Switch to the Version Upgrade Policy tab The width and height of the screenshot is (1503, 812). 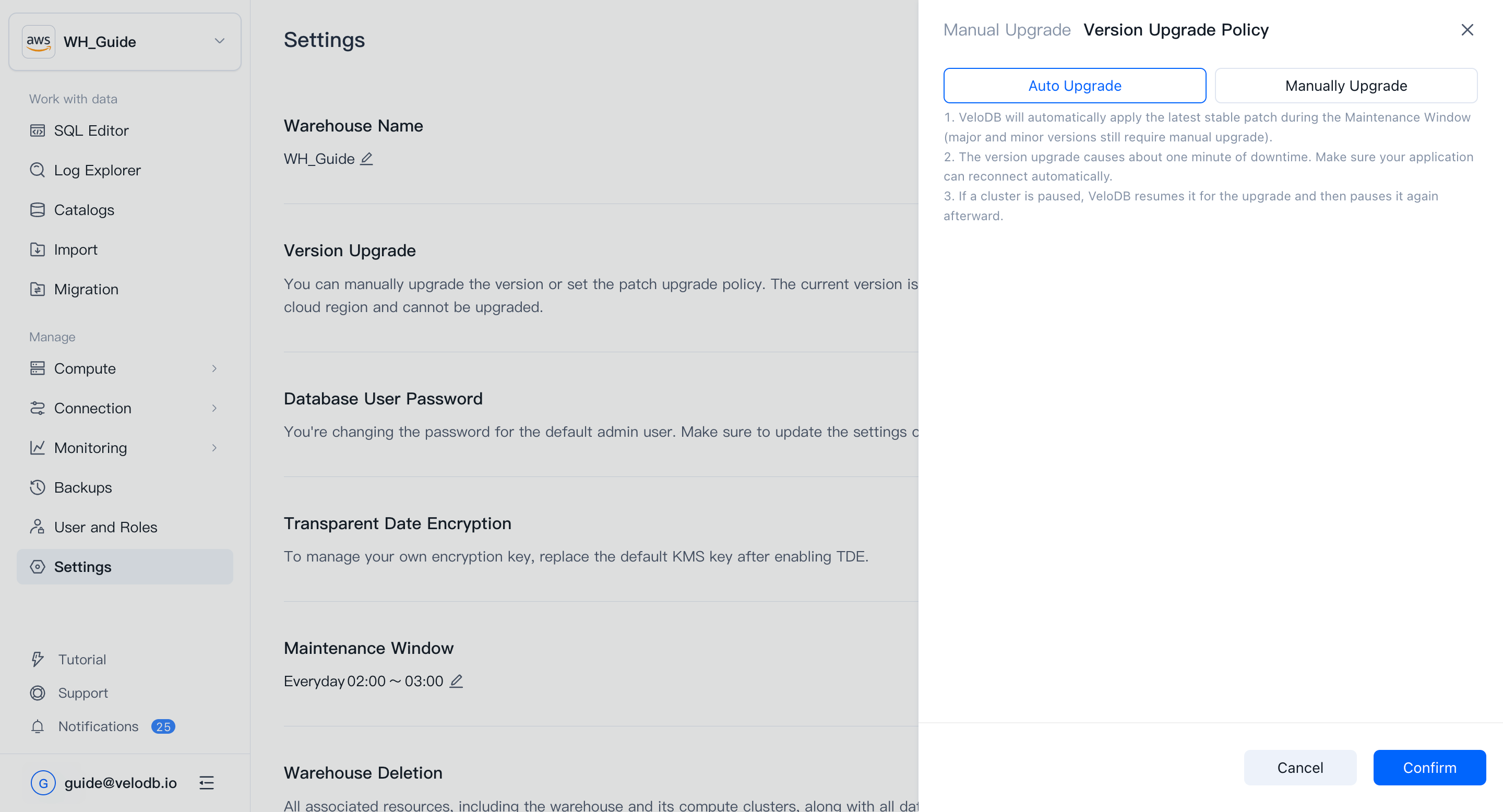1176,29
